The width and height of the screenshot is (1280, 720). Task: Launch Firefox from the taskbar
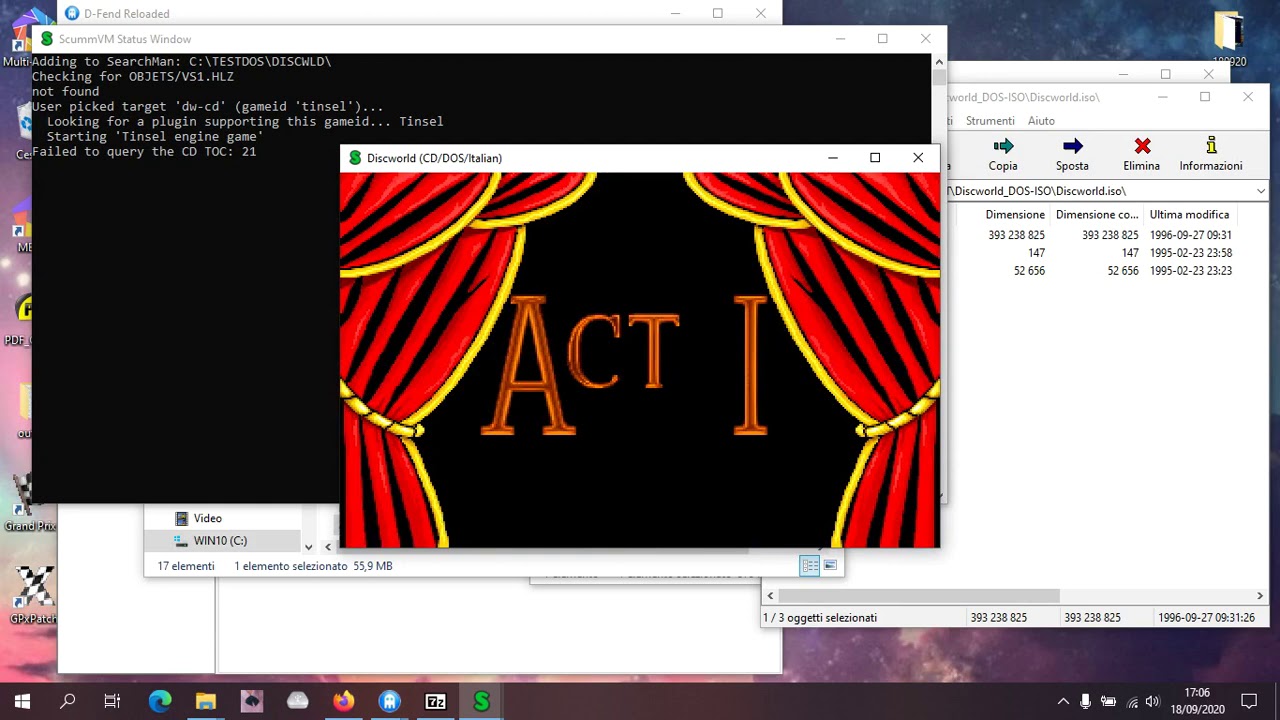(x=344, y=701)
